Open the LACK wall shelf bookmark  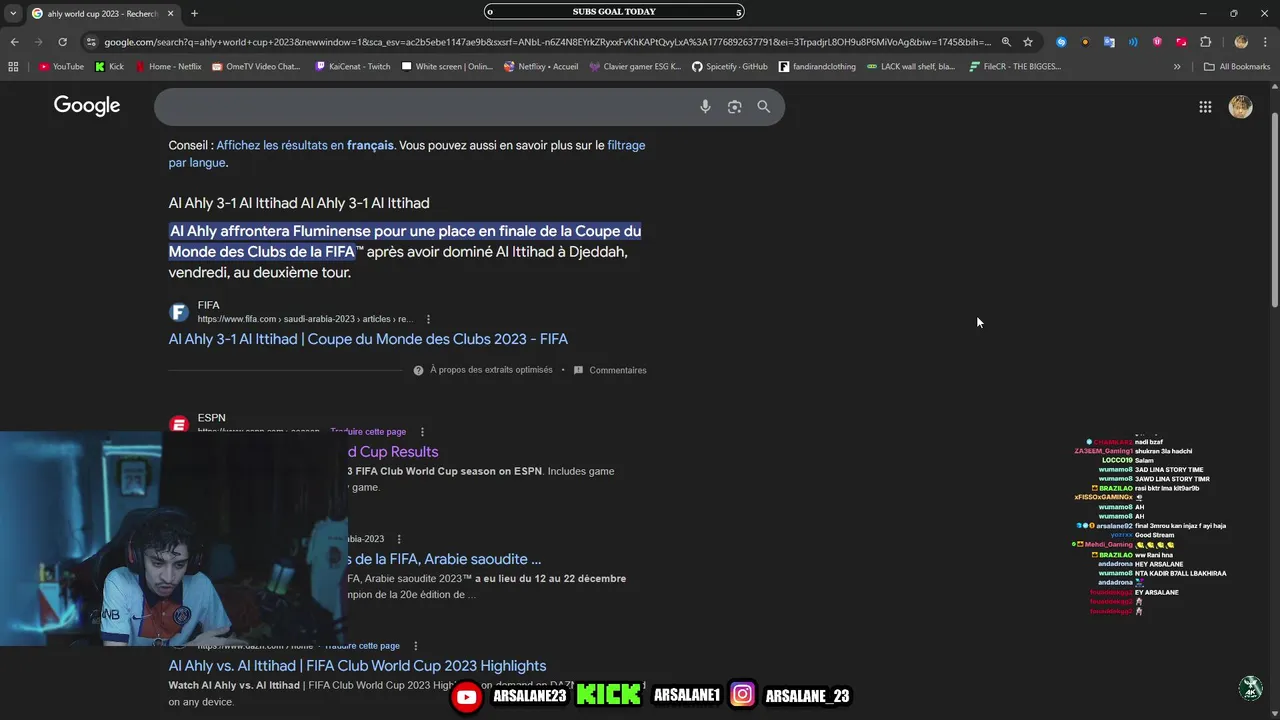click(x=911, y=67)
